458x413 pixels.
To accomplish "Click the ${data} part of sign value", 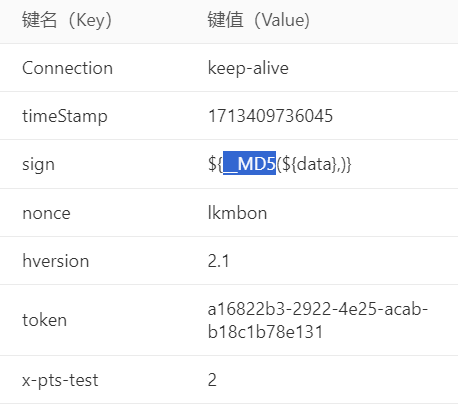I will (309, 164).
